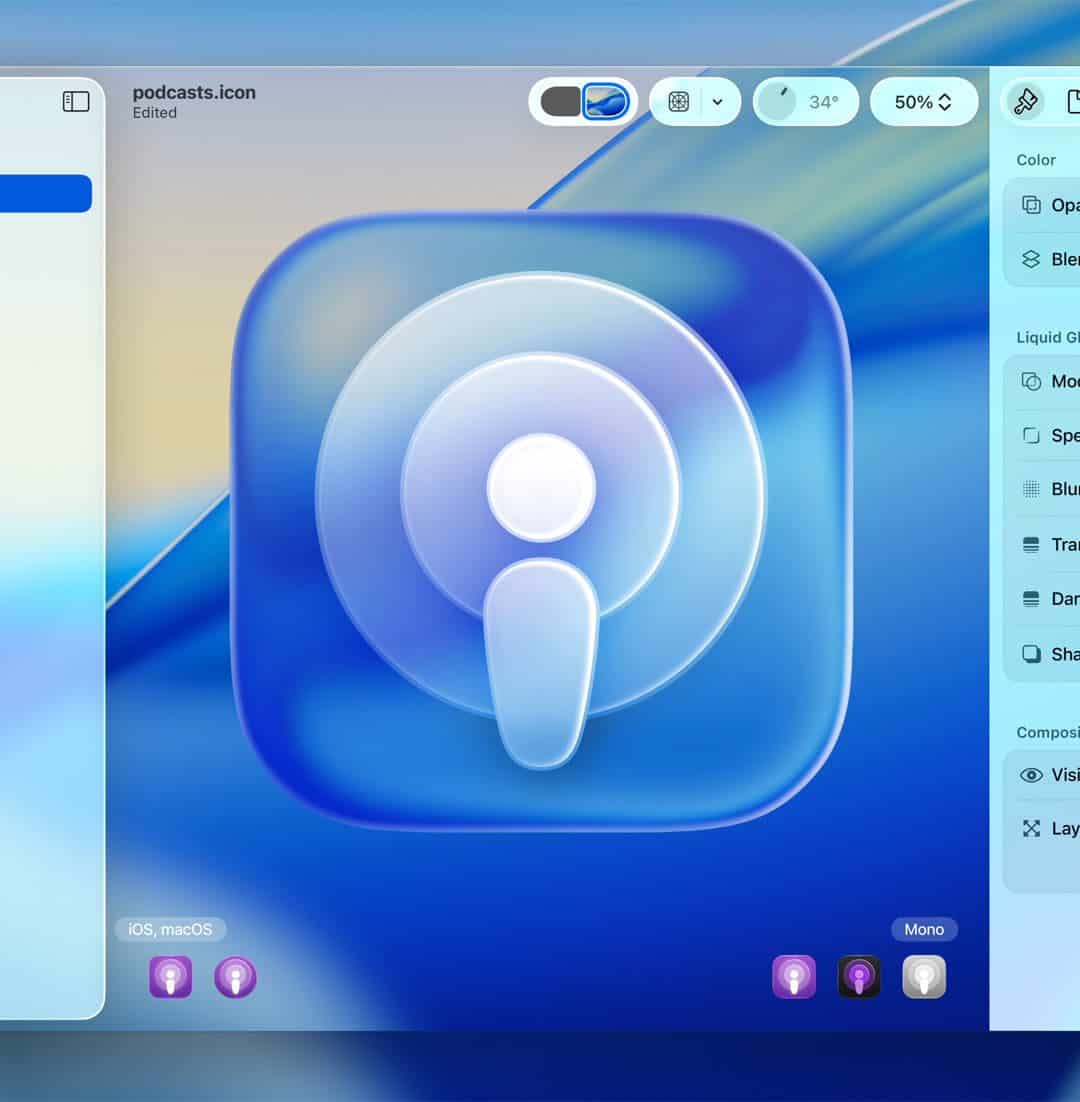
Task: Open the grid overlay dropdown chevron
Action: (717, 101)
